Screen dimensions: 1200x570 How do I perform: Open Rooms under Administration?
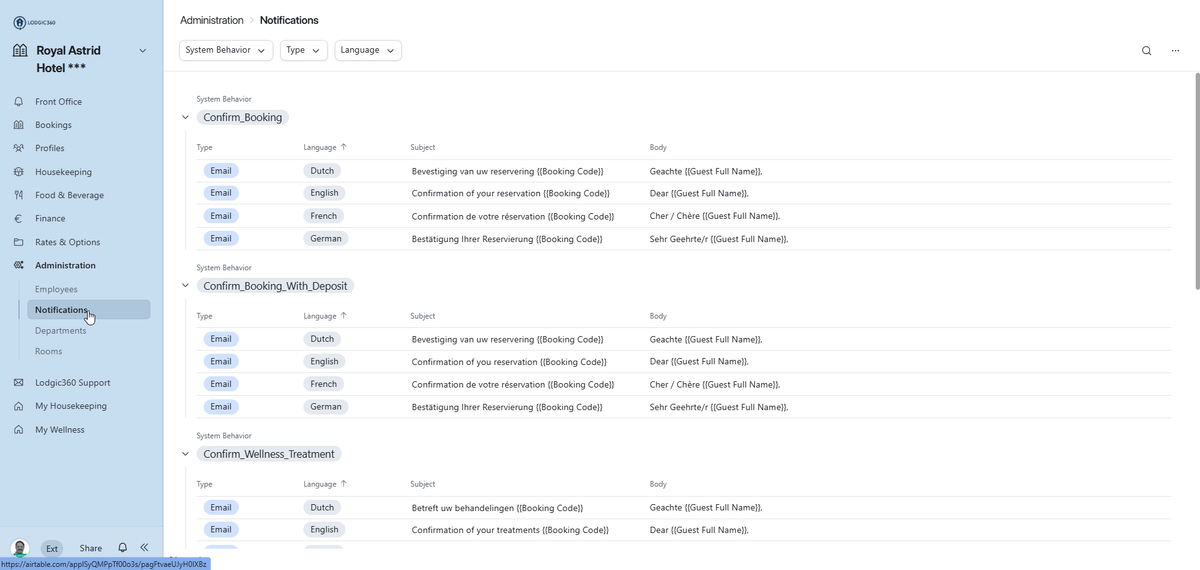pyautogui.click(x=48, y=352)
